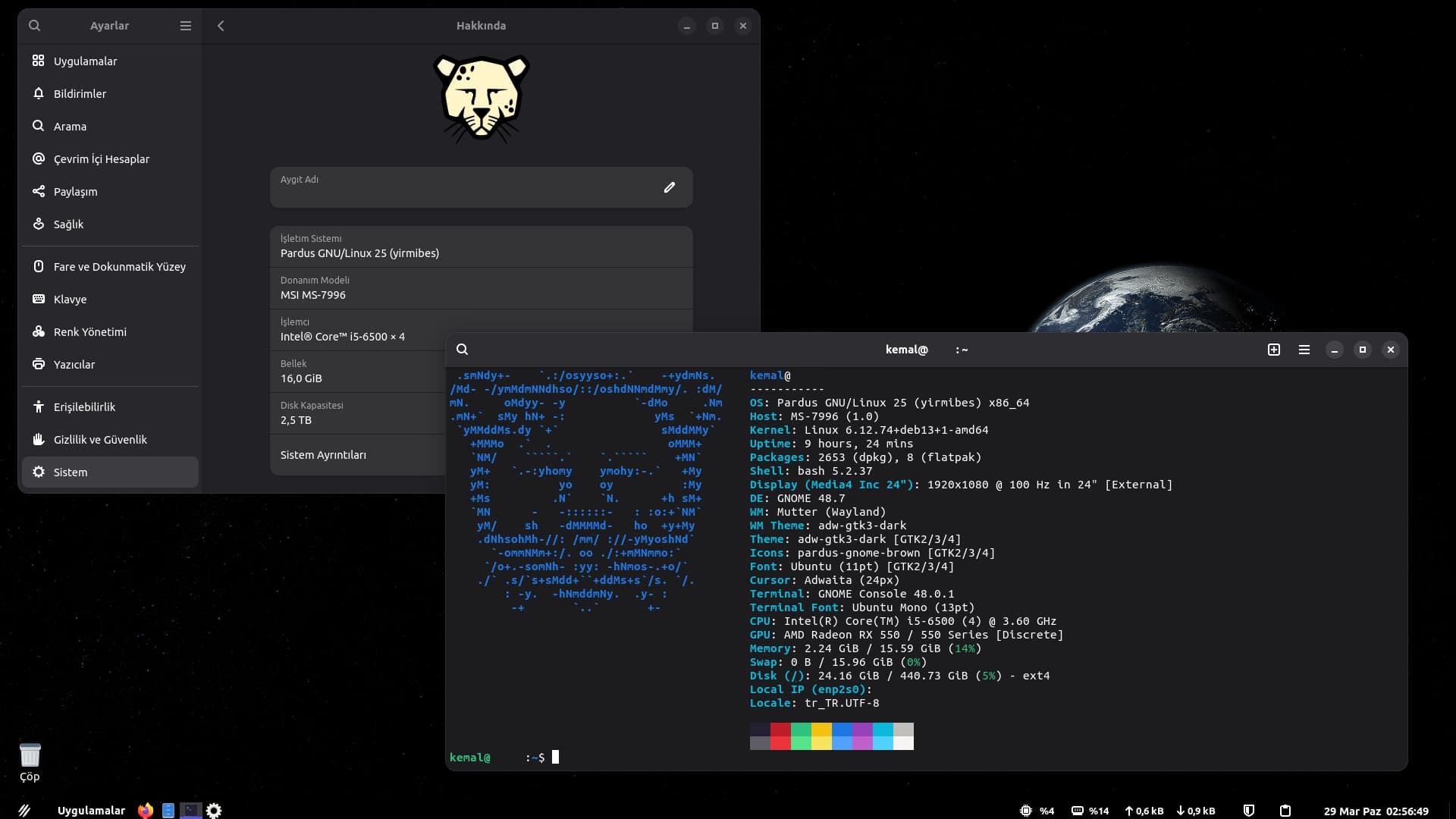Image resolution: width=1456 pixels, height=819 pixels.
Task: Open a new terminal tab with plus icon
Action: point(1273,350)
